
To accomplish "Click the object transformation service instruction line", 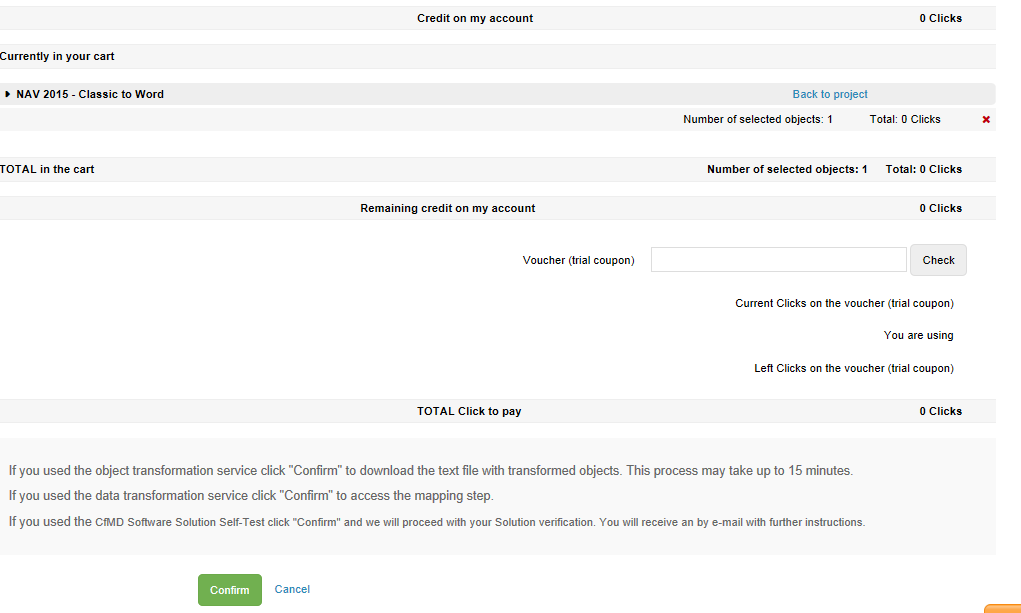I will 430,470.
